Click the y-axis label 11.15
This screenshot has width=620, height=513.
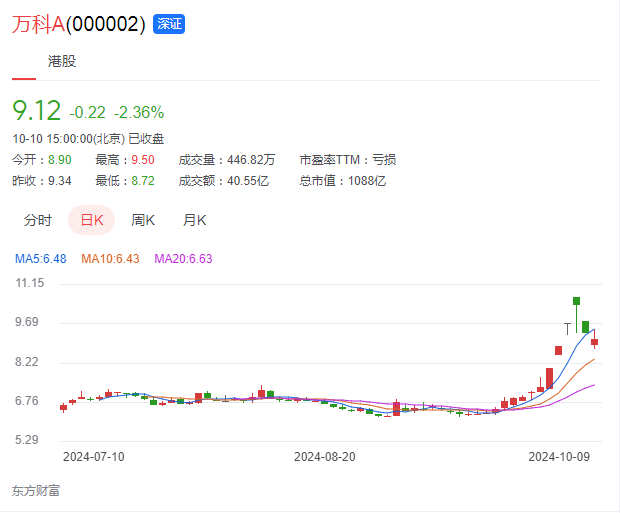30,283
